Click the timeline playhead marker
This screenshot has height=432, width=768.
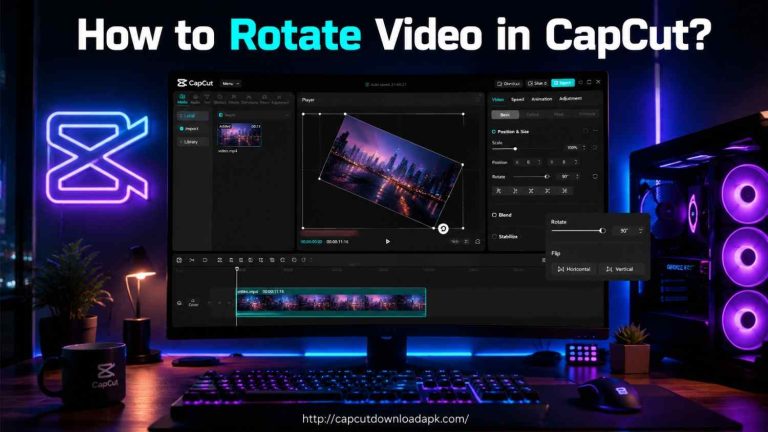pyautogui.click(x=237, y=269)
